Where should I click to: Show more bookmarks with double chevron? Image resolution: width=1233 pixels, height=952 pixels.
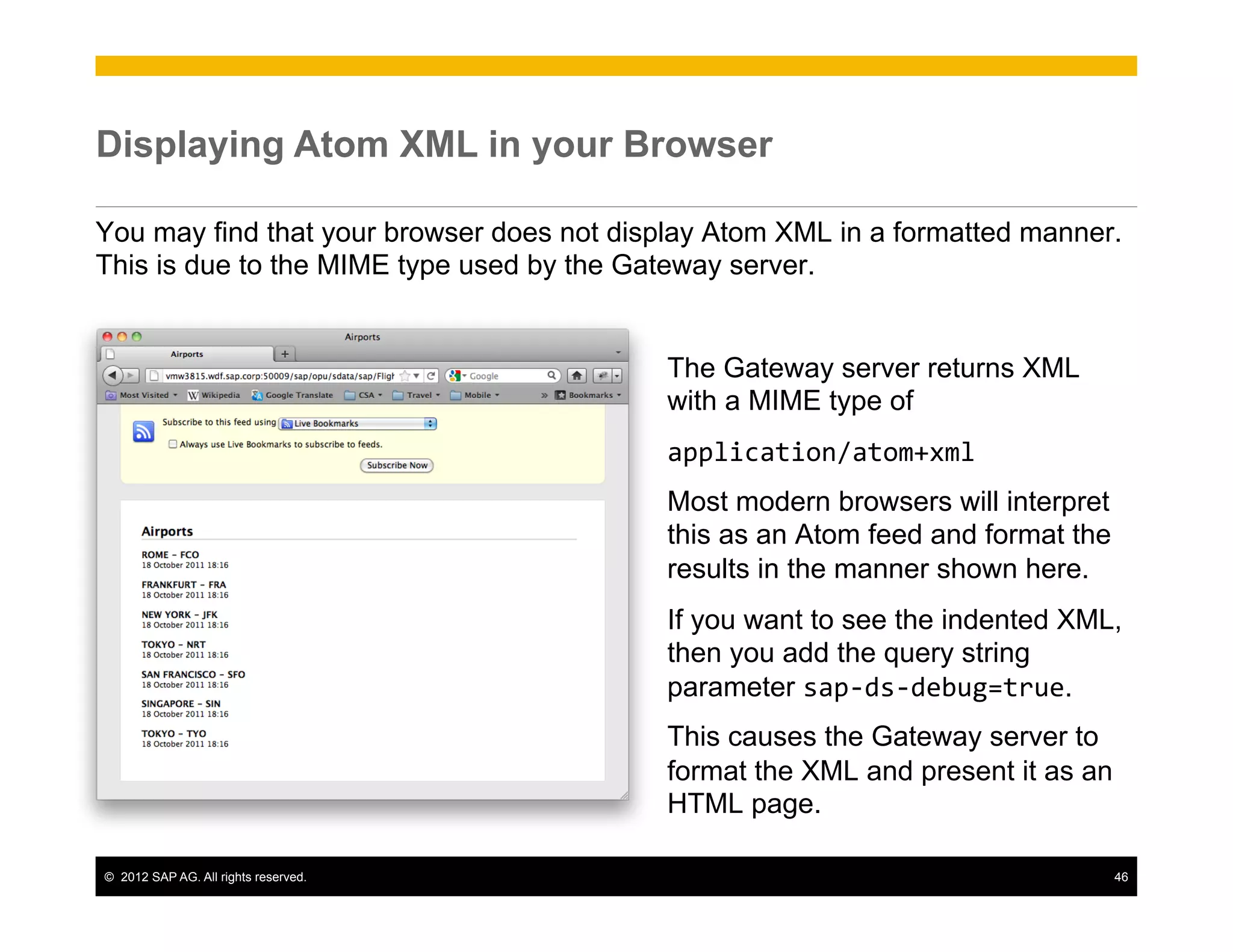click(544, 395)
